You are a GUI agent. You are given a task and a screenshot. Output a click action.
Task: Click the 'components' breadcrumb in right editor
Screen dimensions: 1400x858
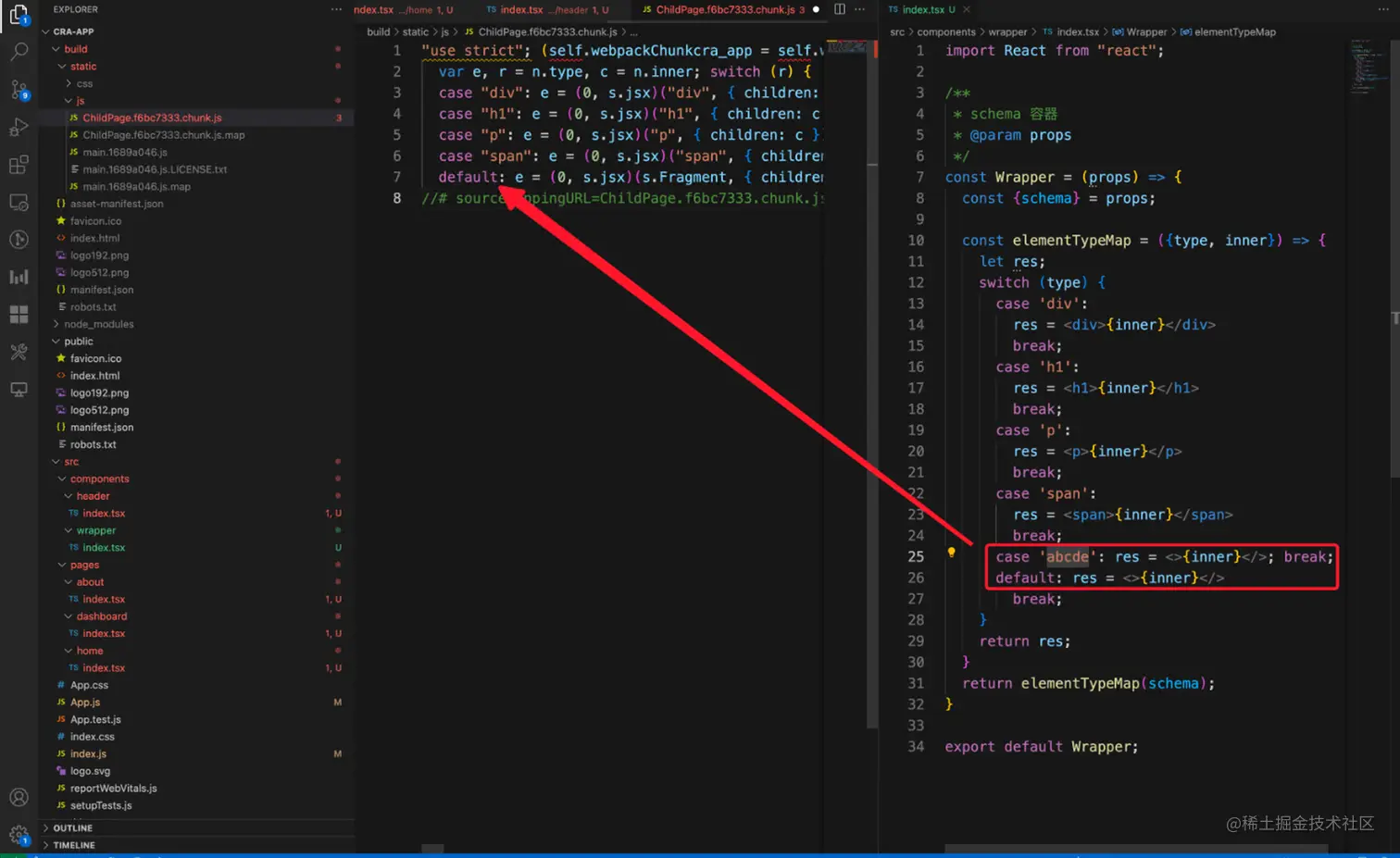[x=946, y=31]
